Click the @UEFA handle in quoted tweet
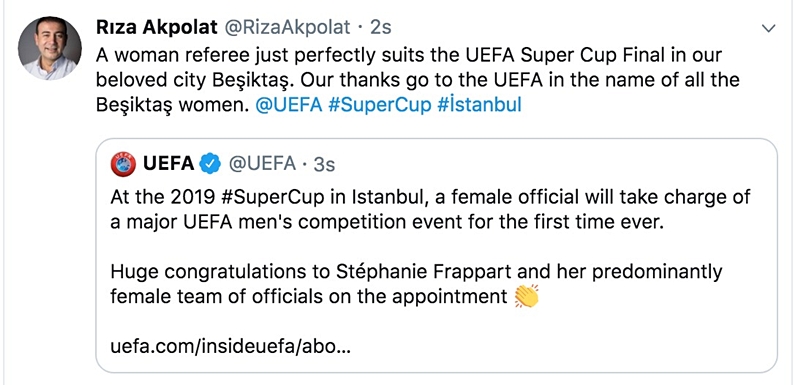Screen dimensions: 800x385 [262, 164]
